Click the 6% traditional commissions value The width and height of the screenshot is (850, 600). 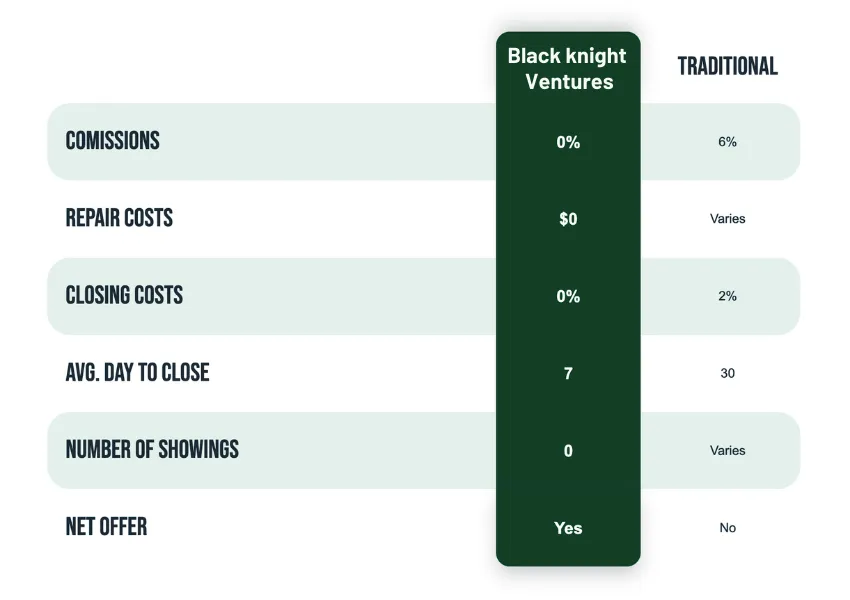727,141
